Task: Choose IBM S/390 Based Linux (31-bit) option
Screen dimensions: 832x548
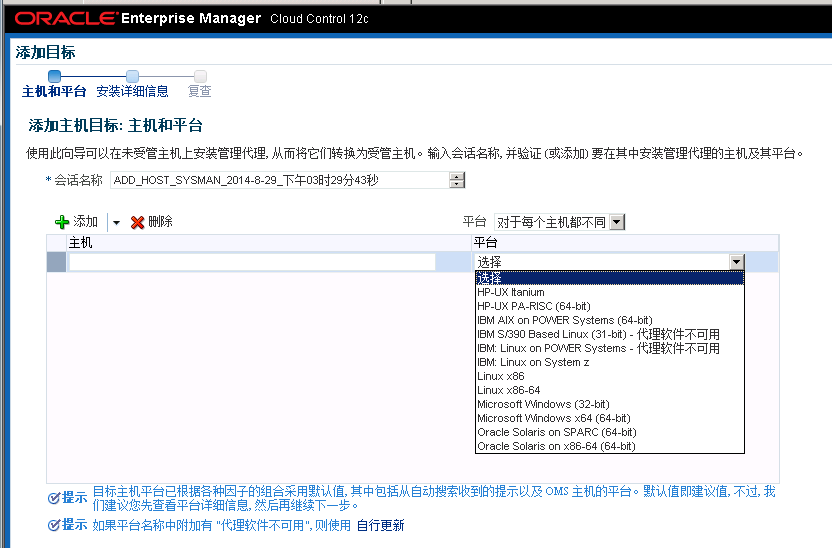Action: (x=610, y=334)
